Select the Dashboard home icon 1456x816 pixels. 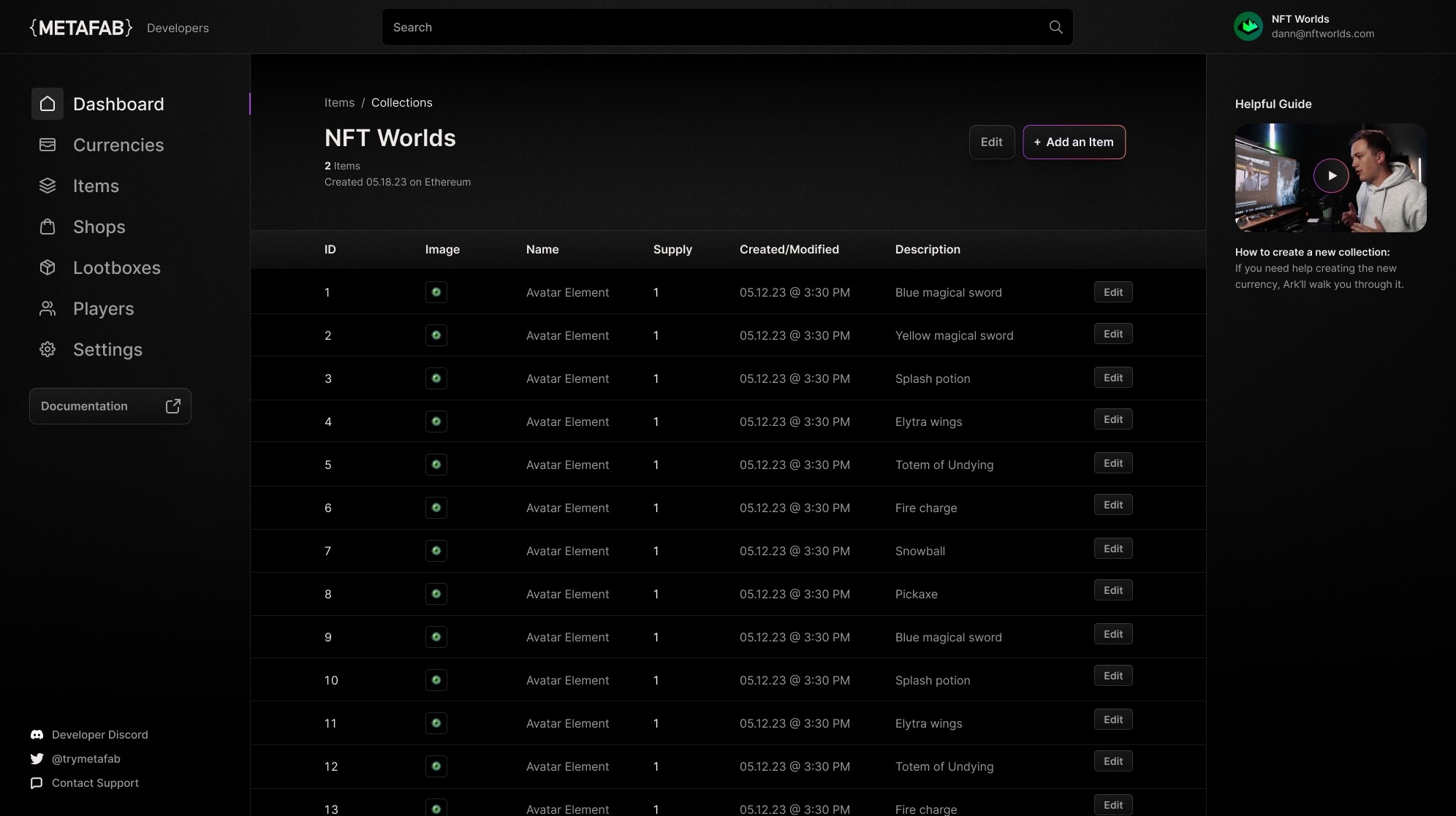[x=48, y=103]
